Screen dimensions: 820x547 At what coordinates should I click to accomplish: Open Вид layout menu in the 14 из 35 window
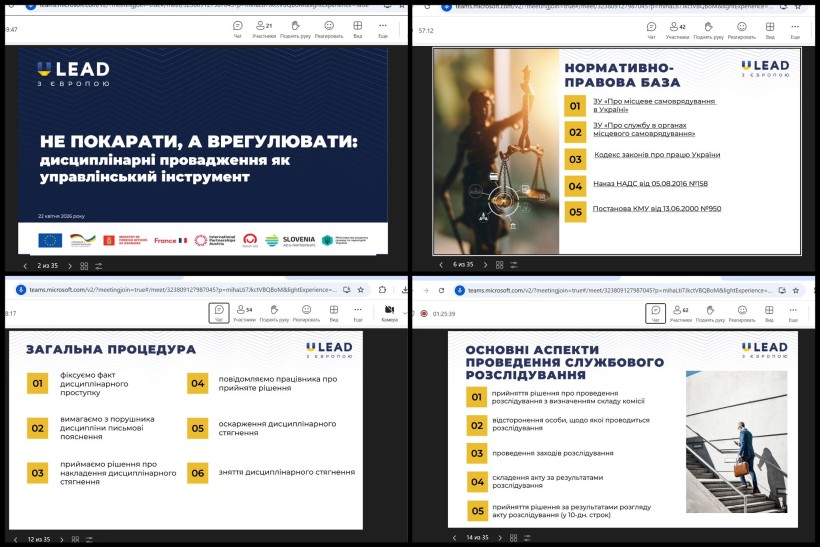(x=769, y=313)
